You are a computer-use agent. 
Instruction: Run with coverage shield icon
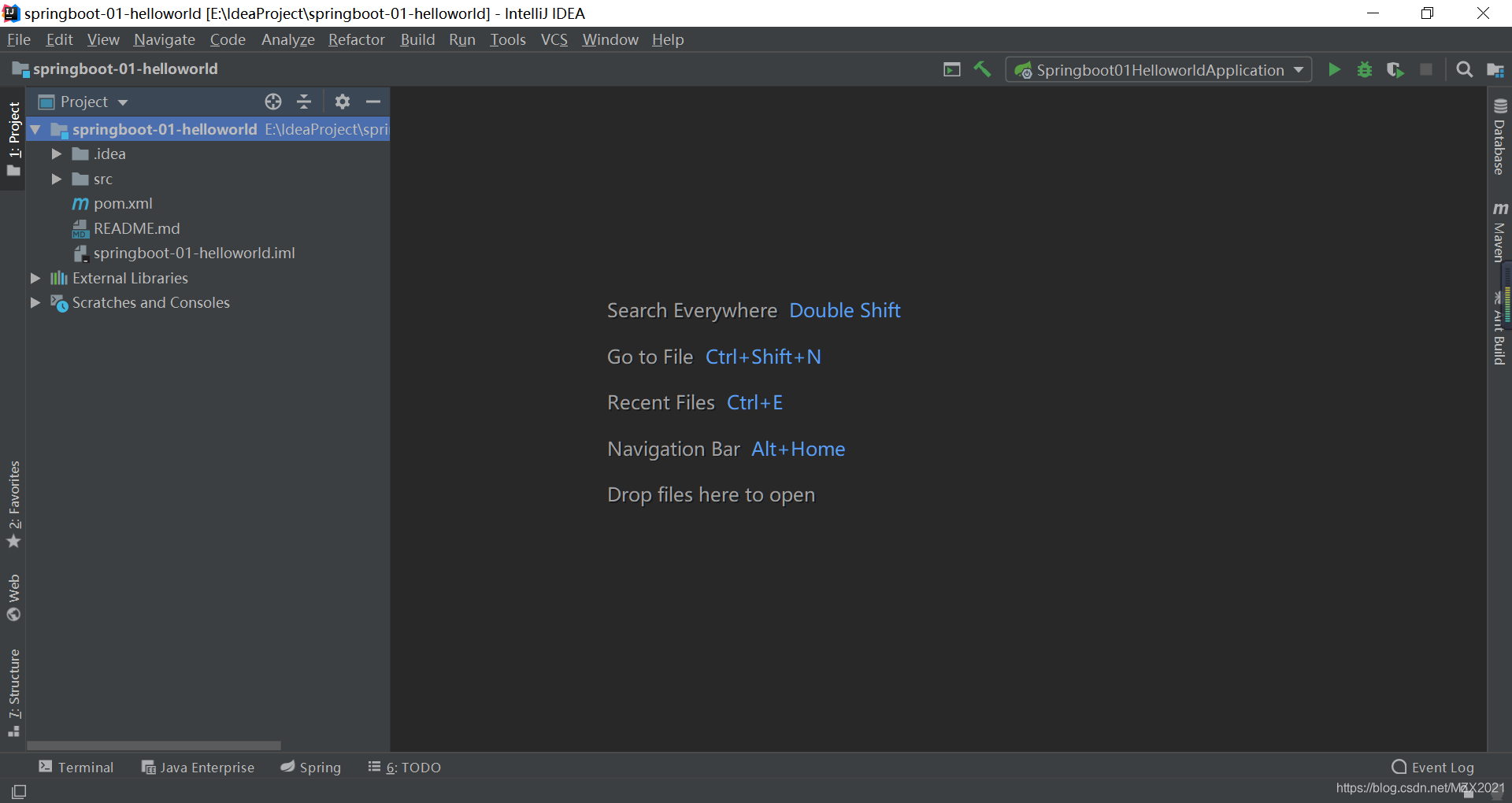[1395, 70]
